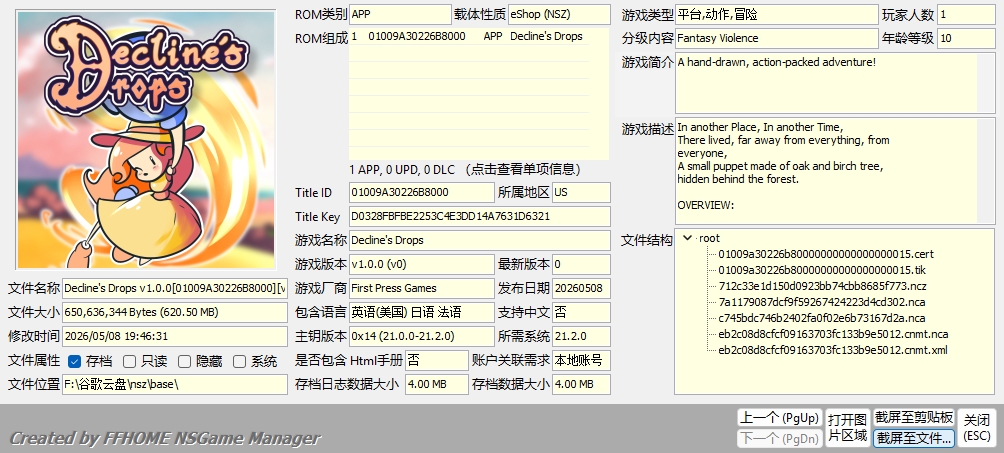1004x453 pixels.
Task: Click the 支持中文 field showing 否
Action: coord(581,313)
